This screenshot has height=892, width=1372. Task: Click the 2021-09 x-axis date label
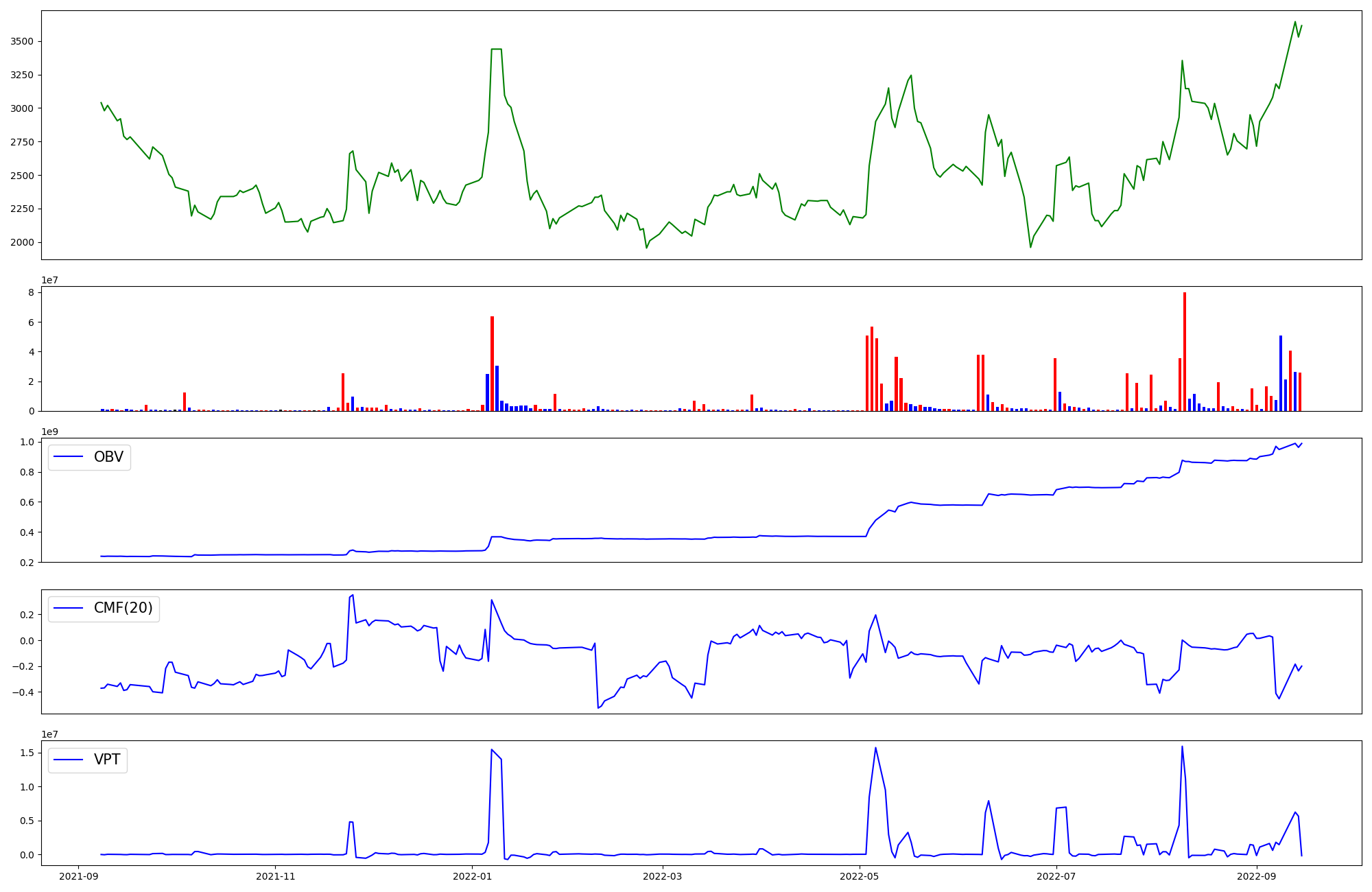point(78,876)
